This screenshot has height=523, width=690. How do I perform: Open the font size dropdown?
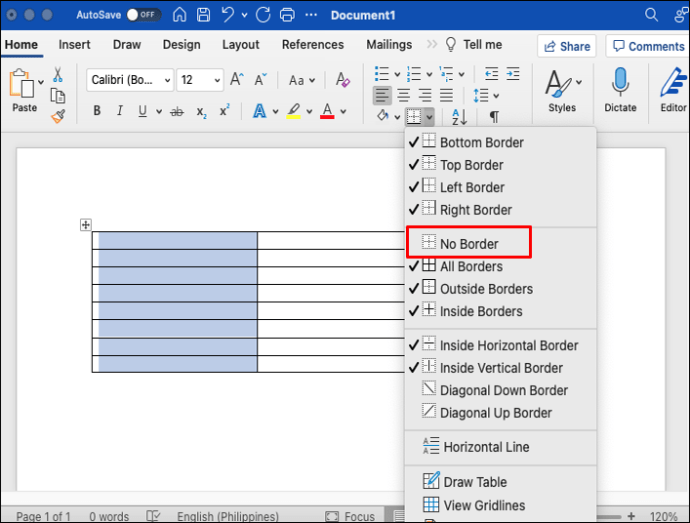click(x=216, y=80)
